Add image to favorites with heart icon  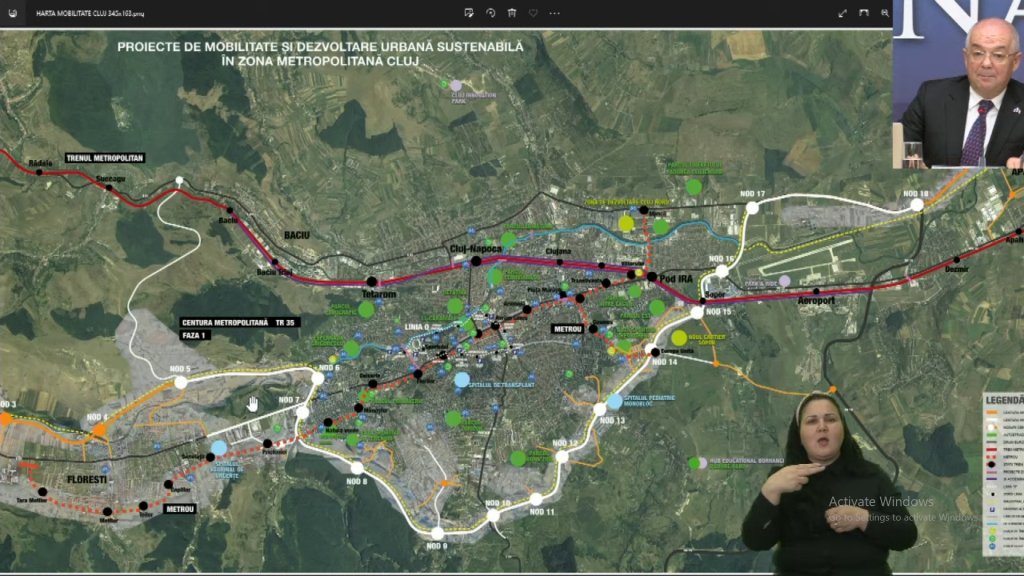[533, 13]
